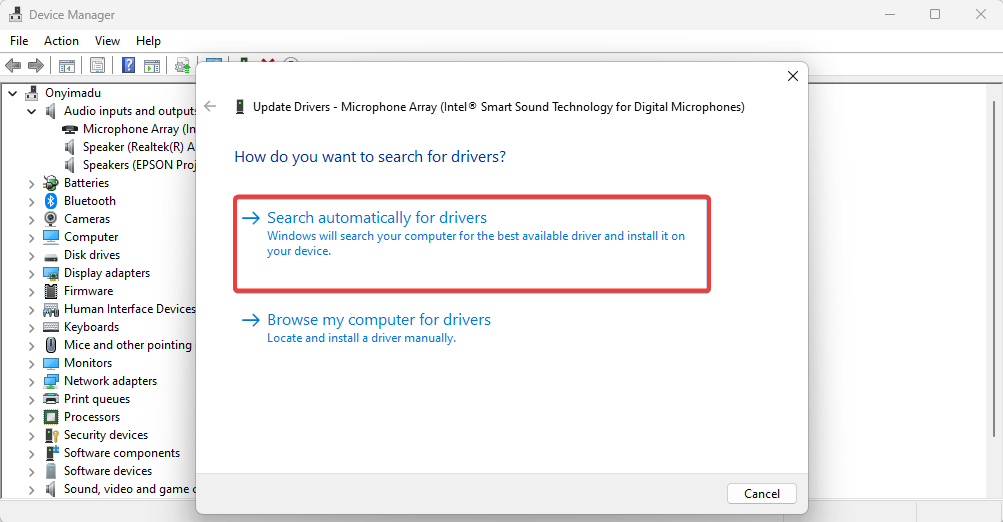
Task: Expand the Network adapters chevron
Action: pyautogui.click(x=31, y=382)
